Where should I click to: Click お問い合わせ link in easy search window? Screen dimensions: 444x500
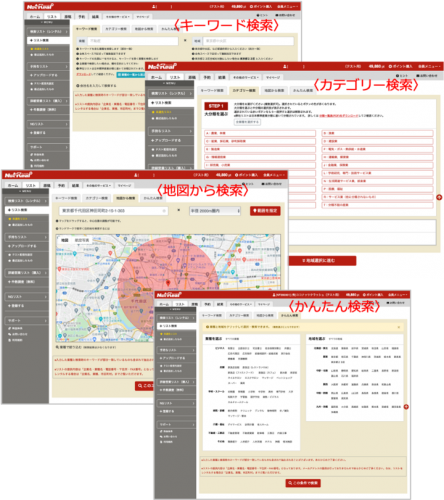[395, 303]
